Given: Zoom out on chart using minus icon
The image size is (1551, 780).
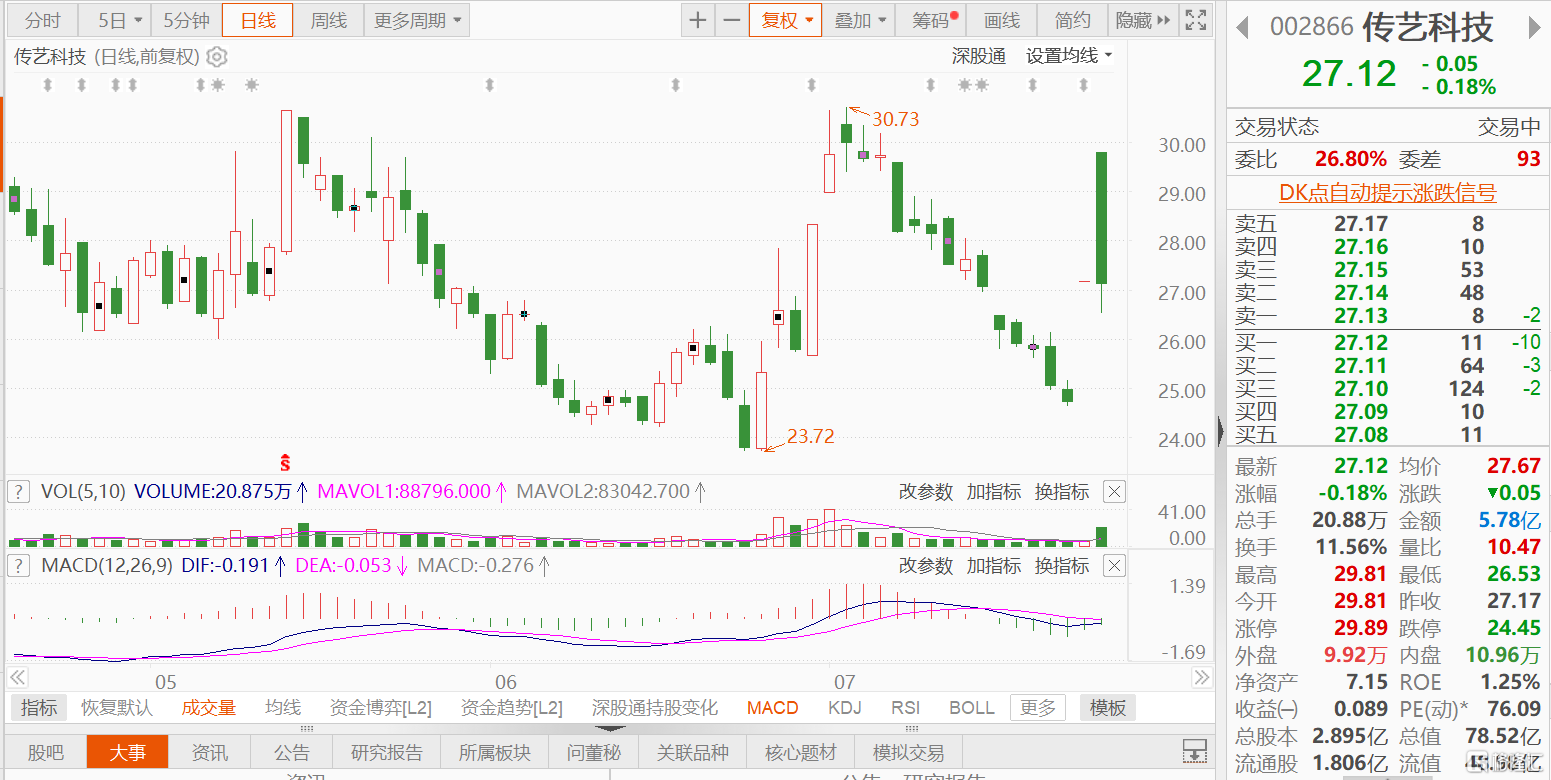Looking at the screenshot, I should pos(733,19).
